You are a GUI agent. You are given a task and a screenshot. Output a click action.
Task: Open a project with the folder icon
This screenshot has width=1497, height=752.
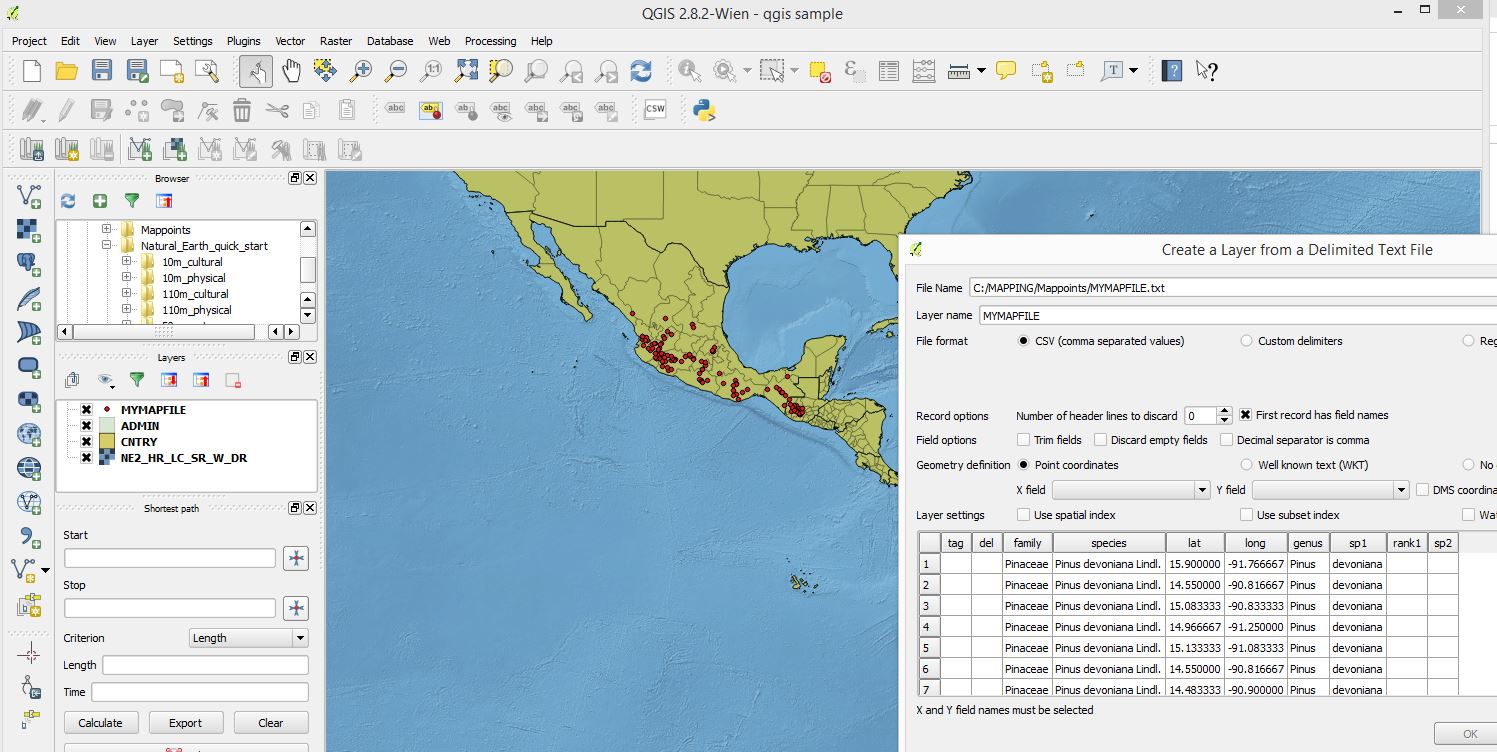(x=66, y=70)
